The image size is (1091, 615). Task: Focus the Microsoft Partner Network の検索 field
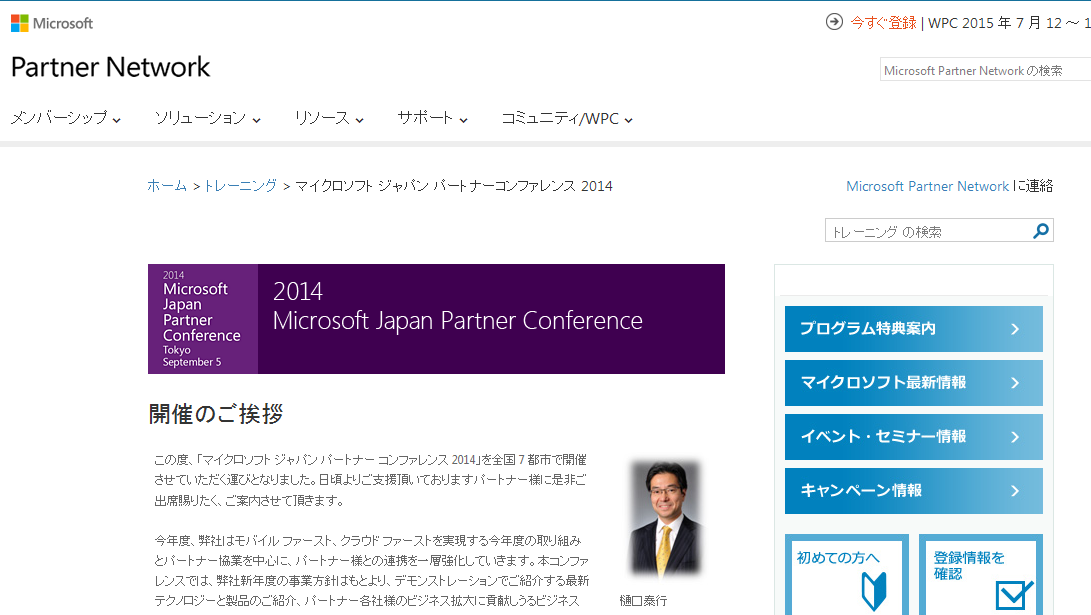point(985,70)
